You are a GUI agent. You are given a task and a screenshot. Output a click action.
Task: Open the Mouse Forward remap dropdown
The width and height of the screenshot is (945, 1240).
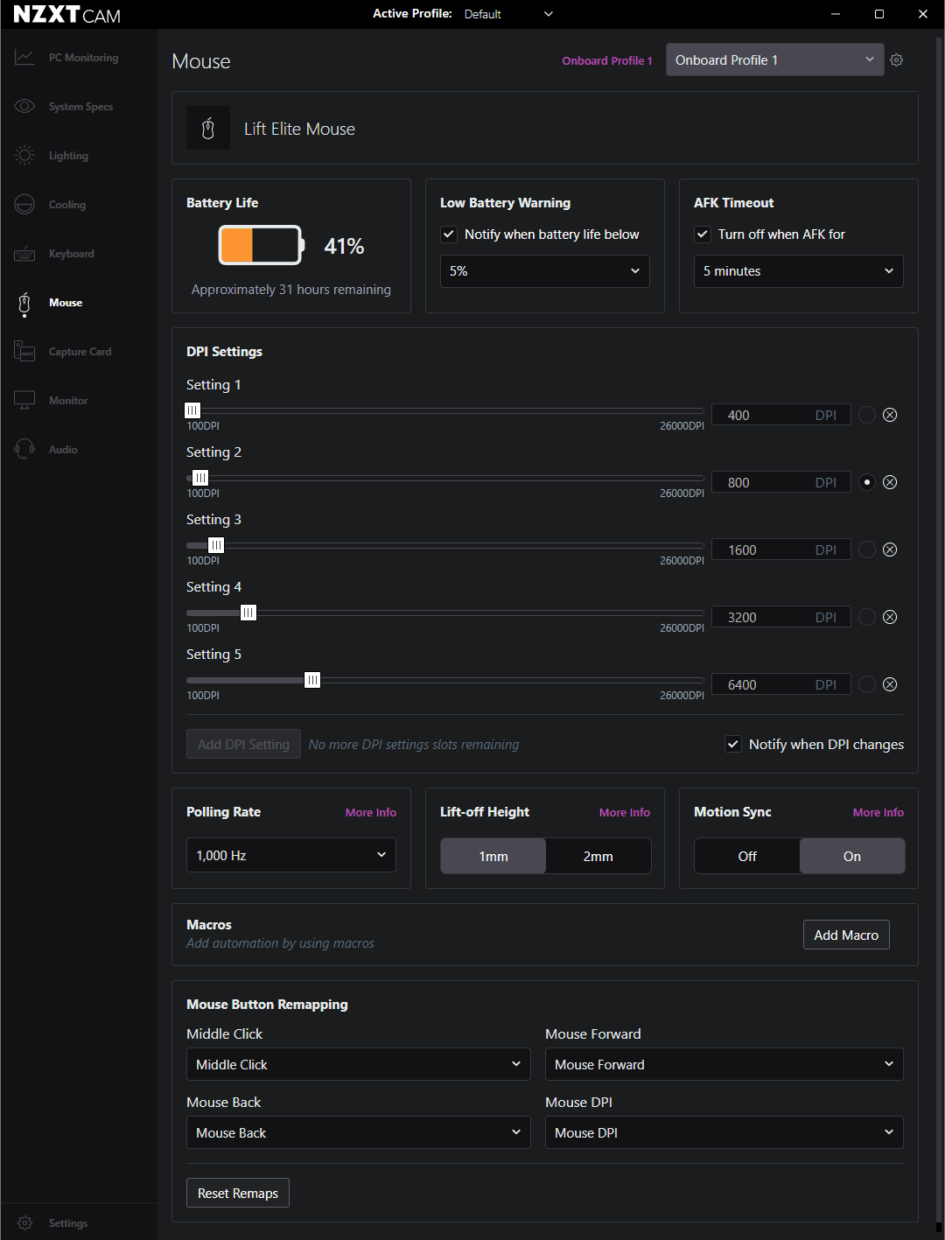[724, 1064]
